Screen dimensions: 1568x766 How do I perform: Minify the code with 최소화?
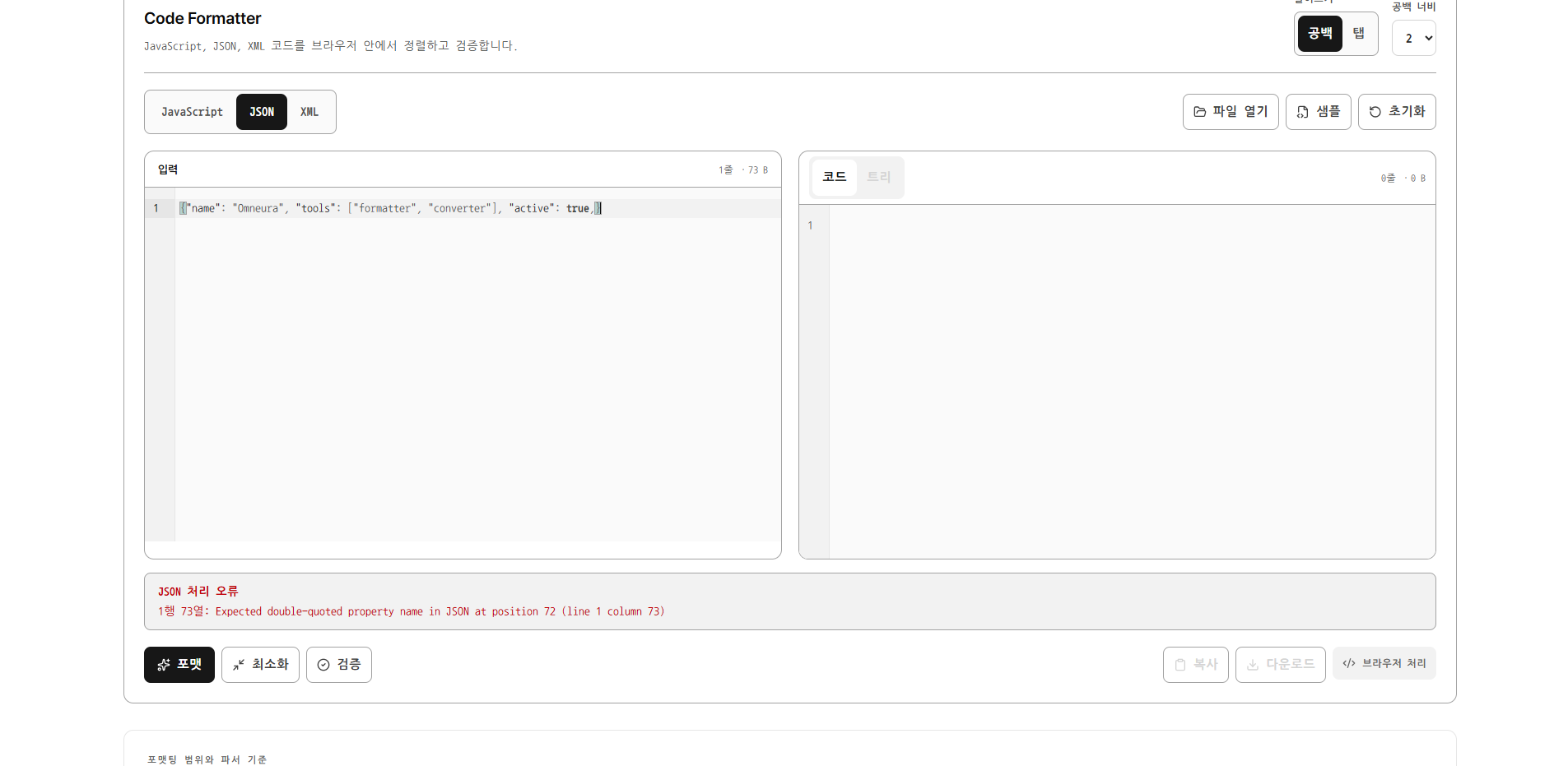point(260,665)
